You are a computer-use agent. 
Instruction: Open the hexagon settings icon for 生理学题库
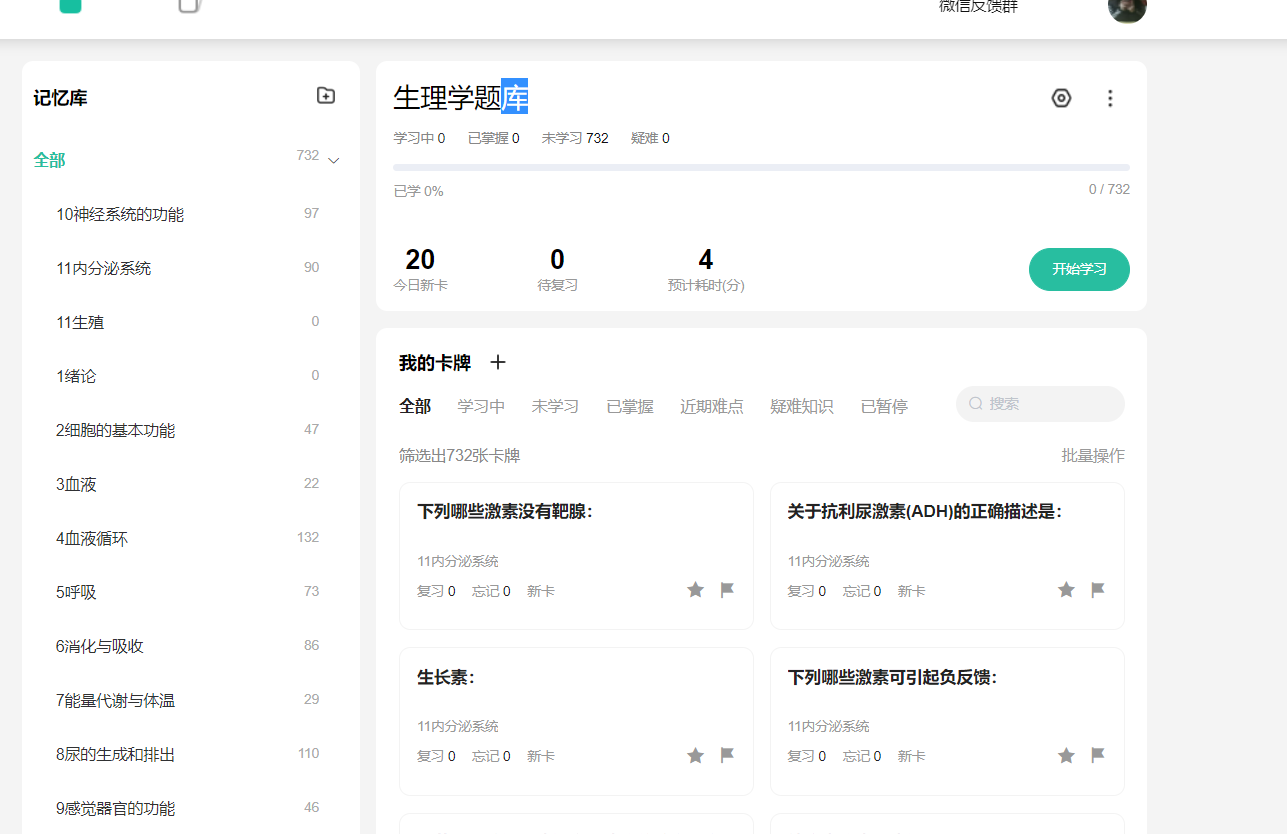tap(1061, 98)
